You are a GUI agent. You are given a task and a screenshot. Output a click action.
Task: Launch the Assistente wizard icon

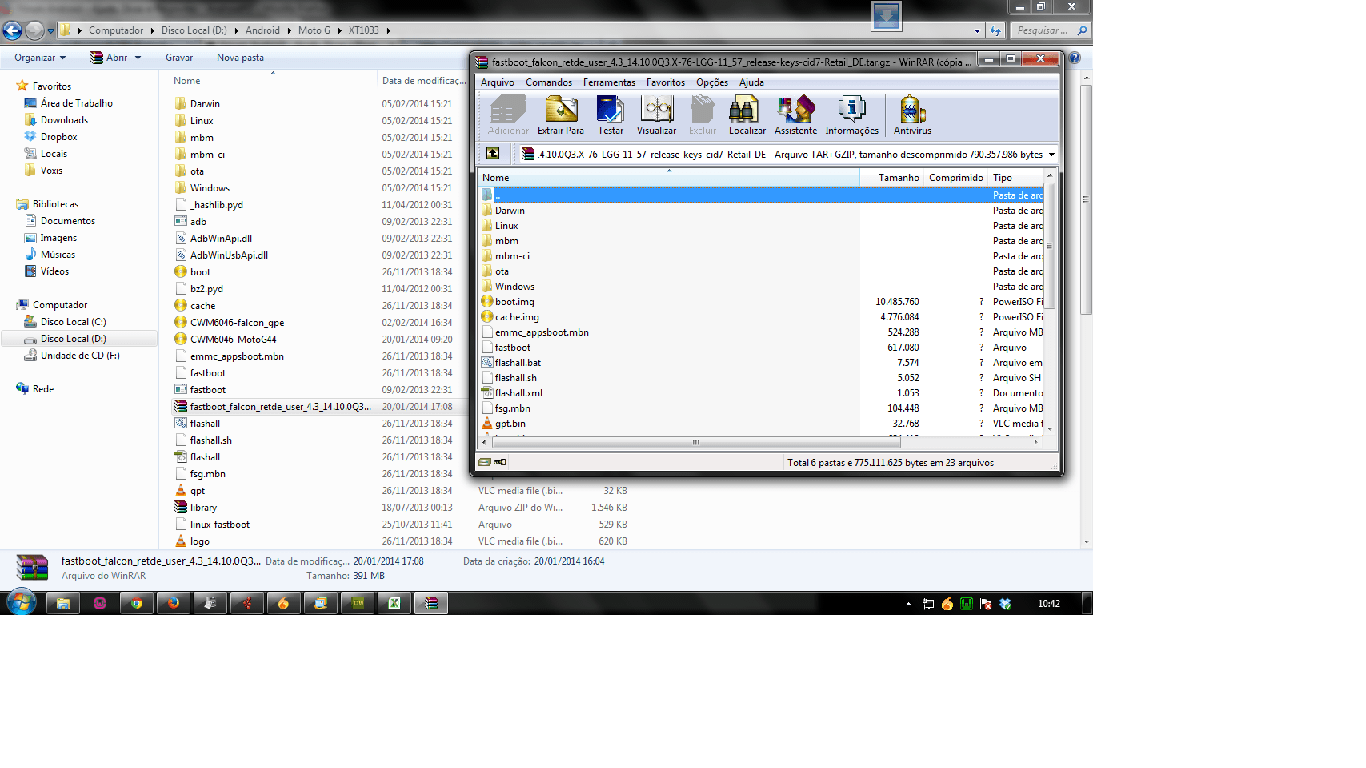[795, 114]
